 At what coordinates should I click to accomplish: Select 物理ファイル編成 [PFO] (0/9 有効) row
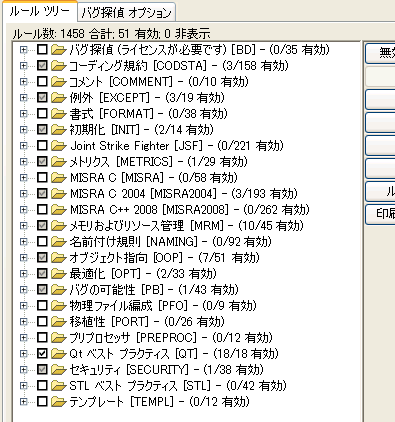(x=163, y=306)
